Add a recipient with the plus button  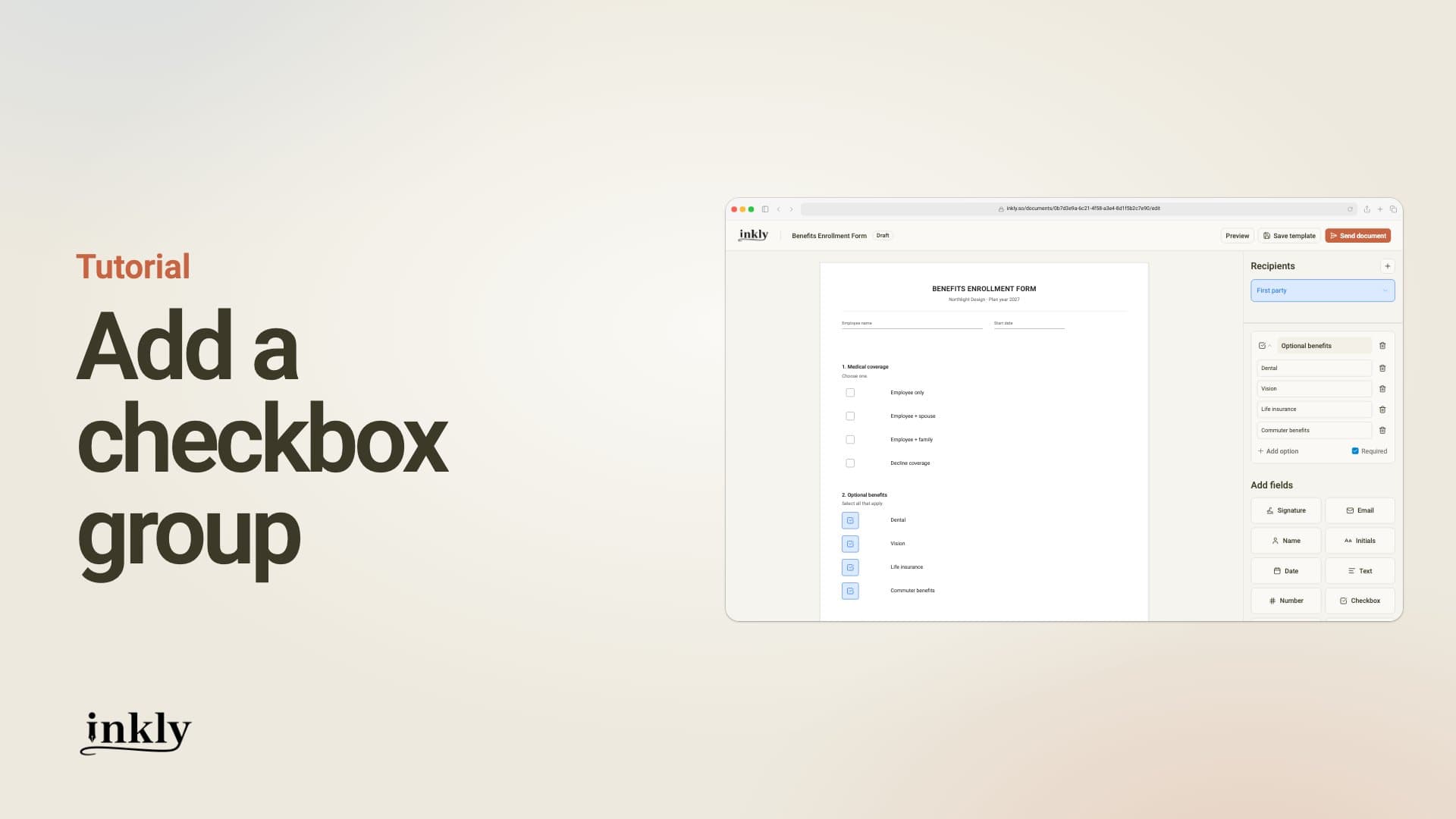[x=1388, y=266]
